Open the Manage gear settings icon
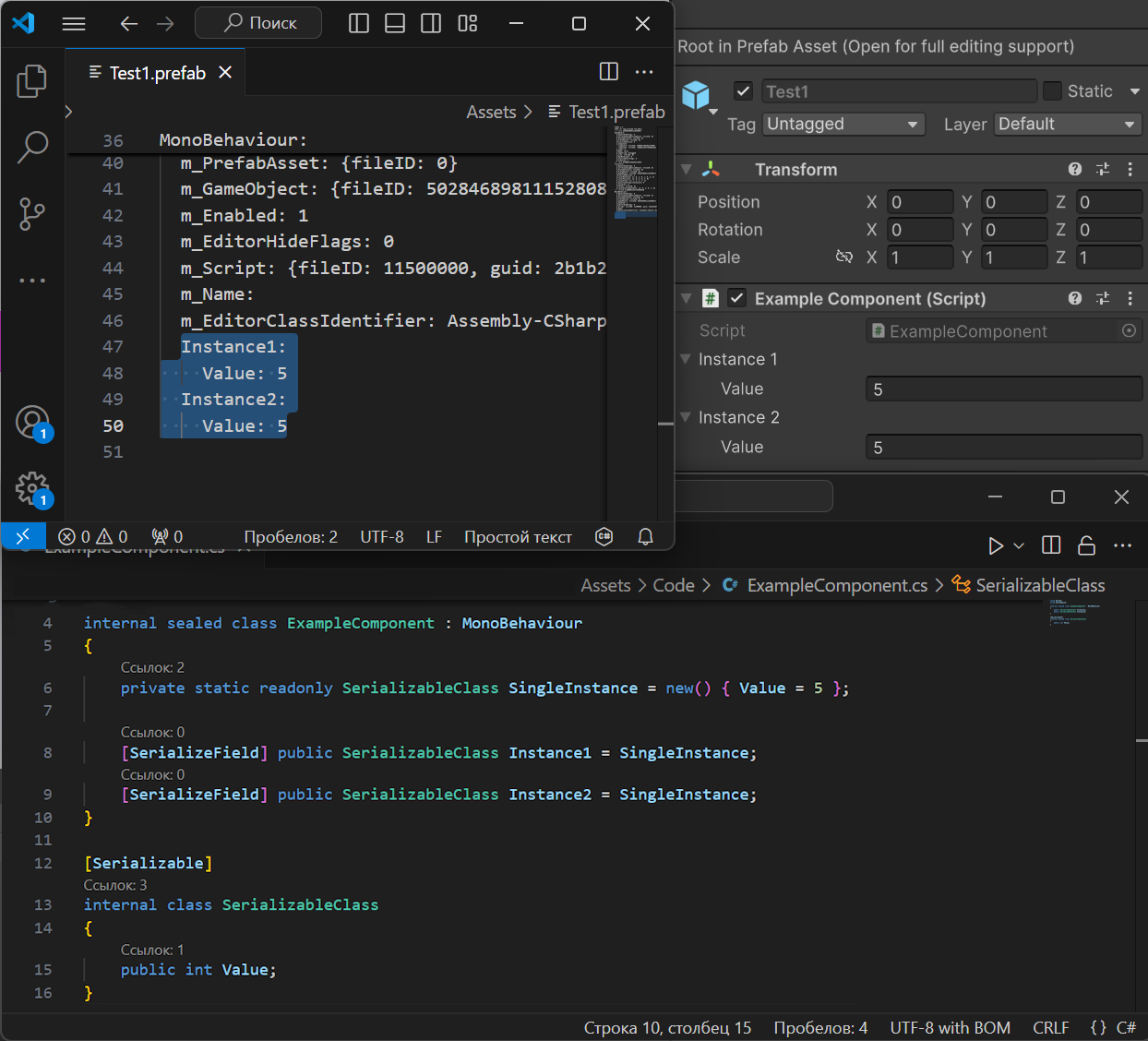Viewport: 1148px width, 1041px height. (32, 488)
